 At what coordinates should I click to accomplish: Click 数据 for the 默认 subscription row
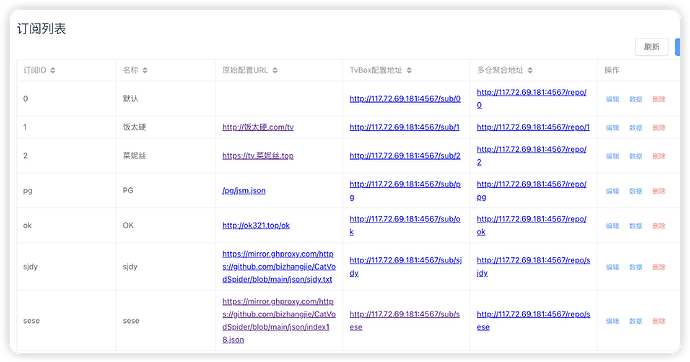click(635, 99)
